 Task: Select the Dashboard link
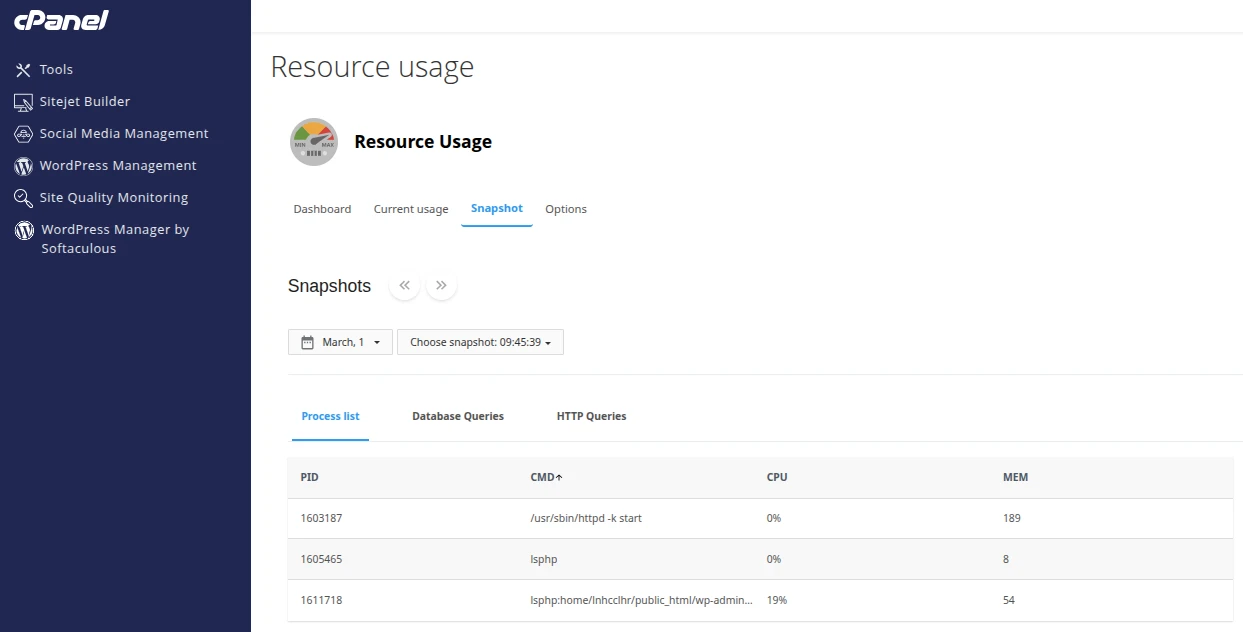click(x=322, y=209)
